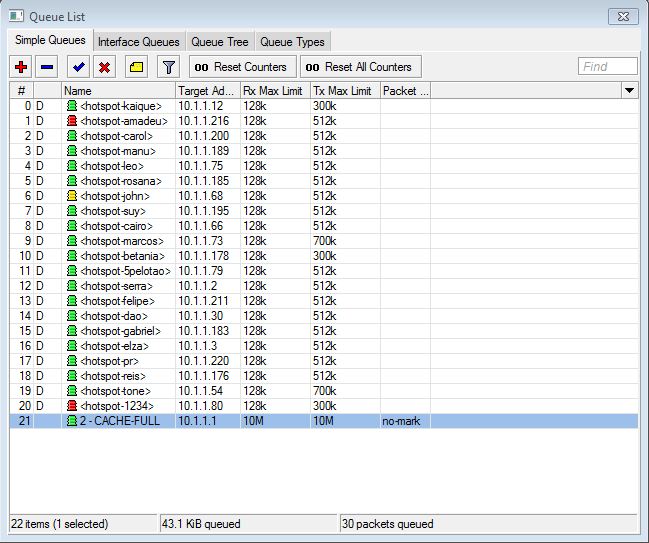
Task: Remove queue with the blue minus button
Action: (46, 67)
